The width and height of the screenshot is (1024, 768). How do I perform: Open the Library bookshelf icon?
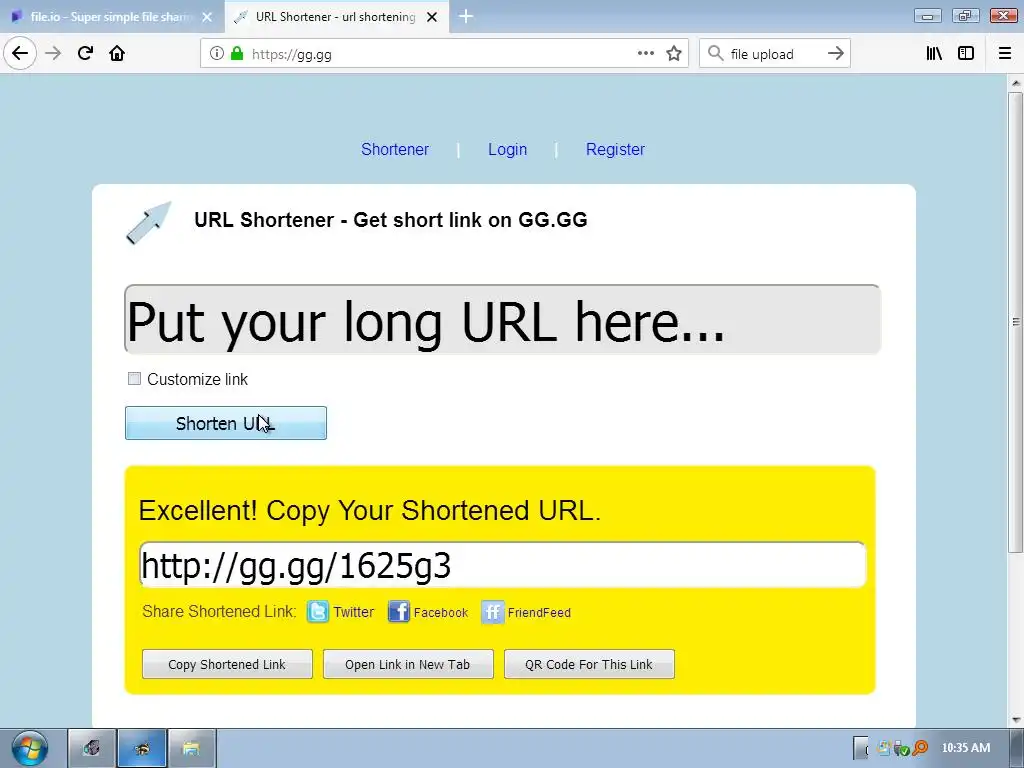pos(934,54)
